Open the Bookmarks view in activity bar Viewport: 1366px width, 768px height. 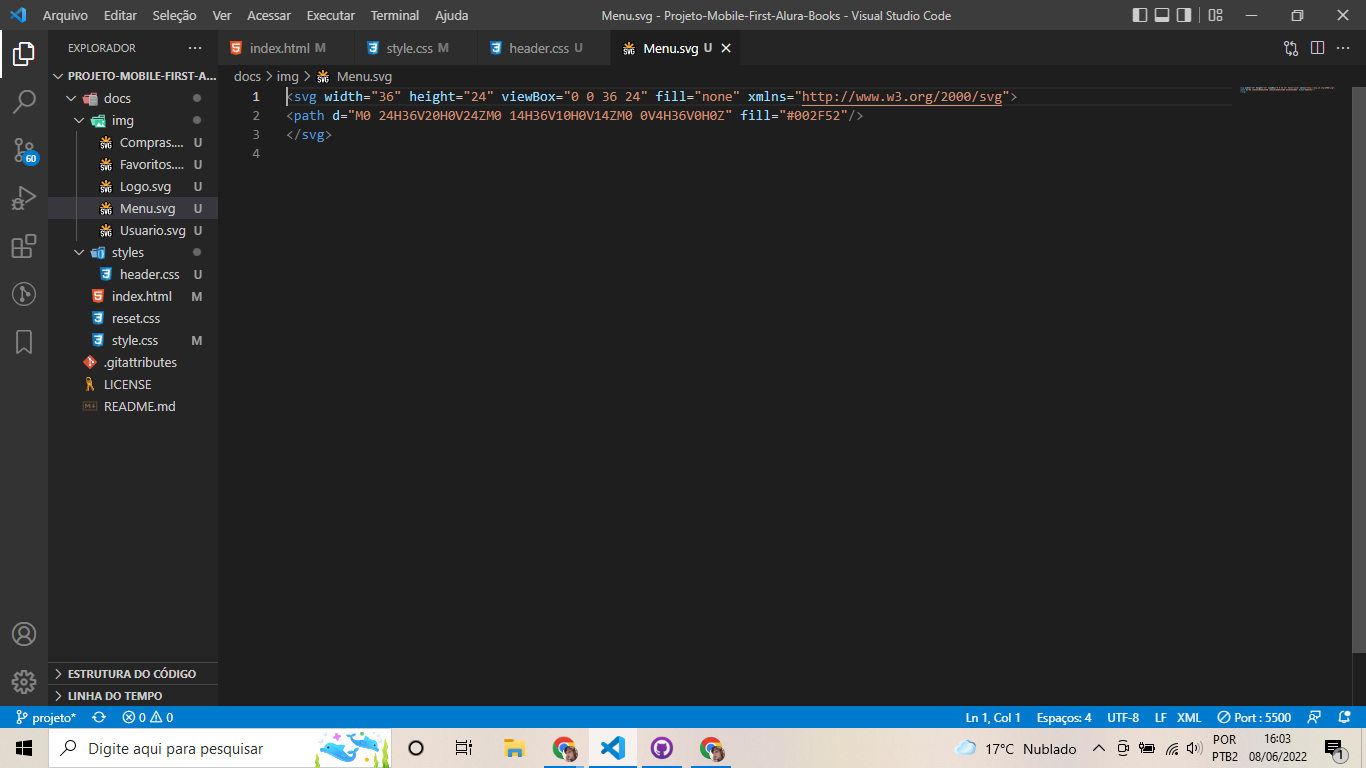click(24, 342)
